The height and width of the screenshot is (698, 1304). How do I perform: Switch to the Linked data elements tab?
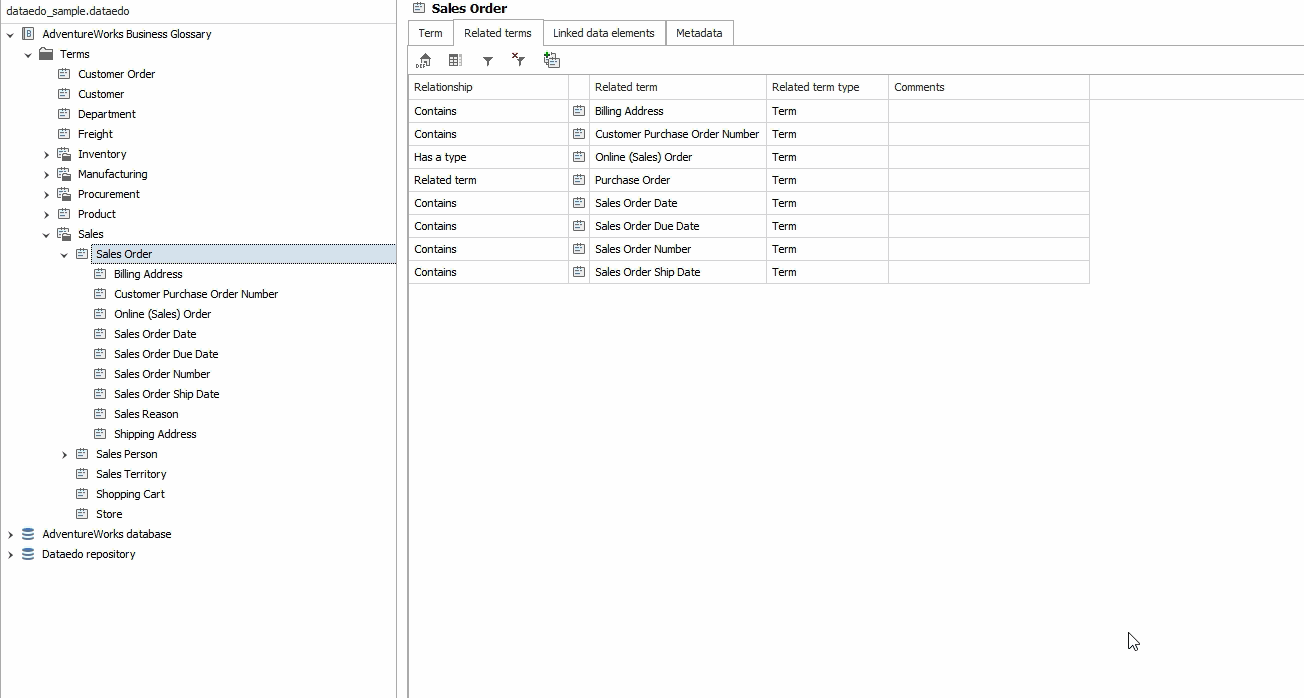coord(603,33)
